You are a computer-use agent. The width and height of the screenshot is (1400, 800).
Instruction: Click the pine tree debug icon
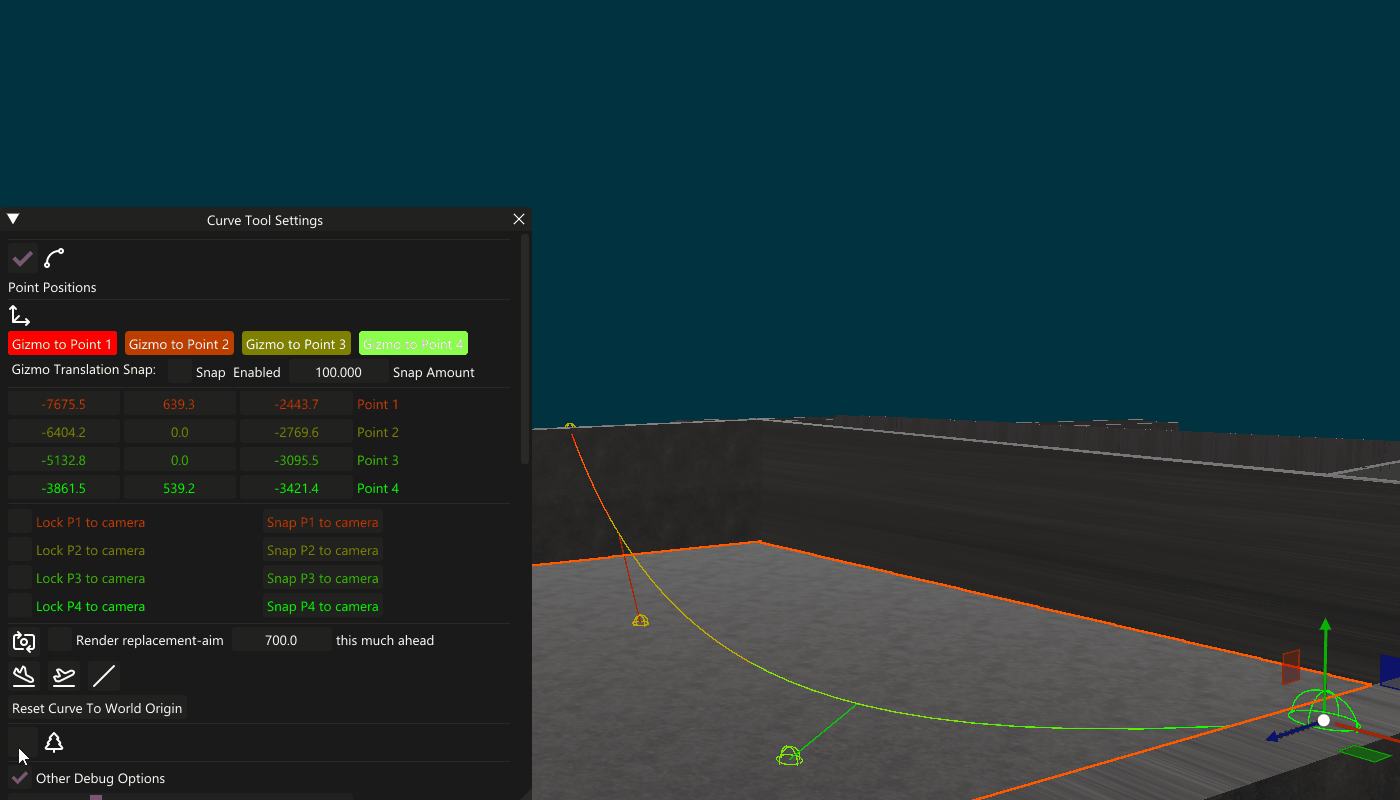pos(54,742)
